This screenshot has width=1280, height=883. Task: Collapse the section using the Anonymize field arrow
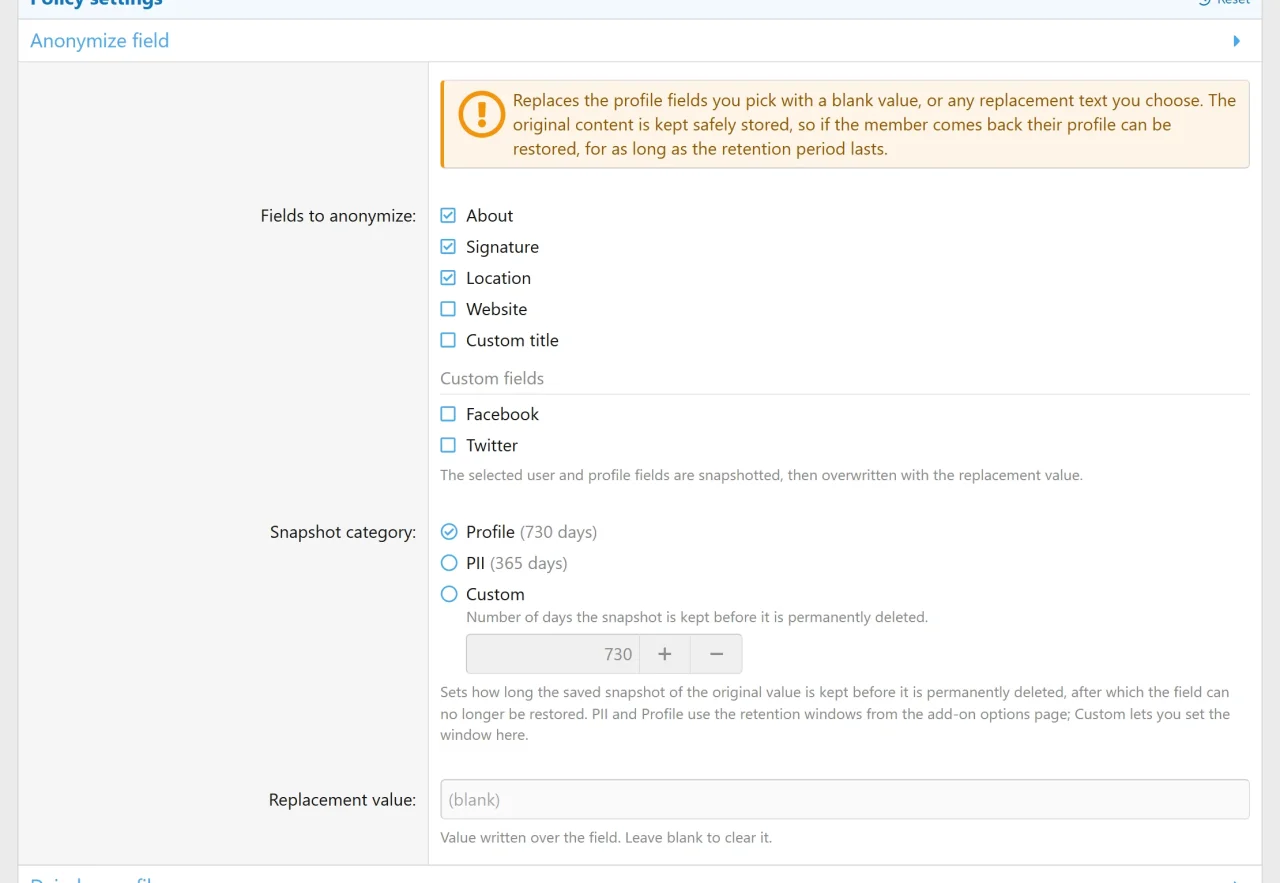click(x=1237, y=41)
